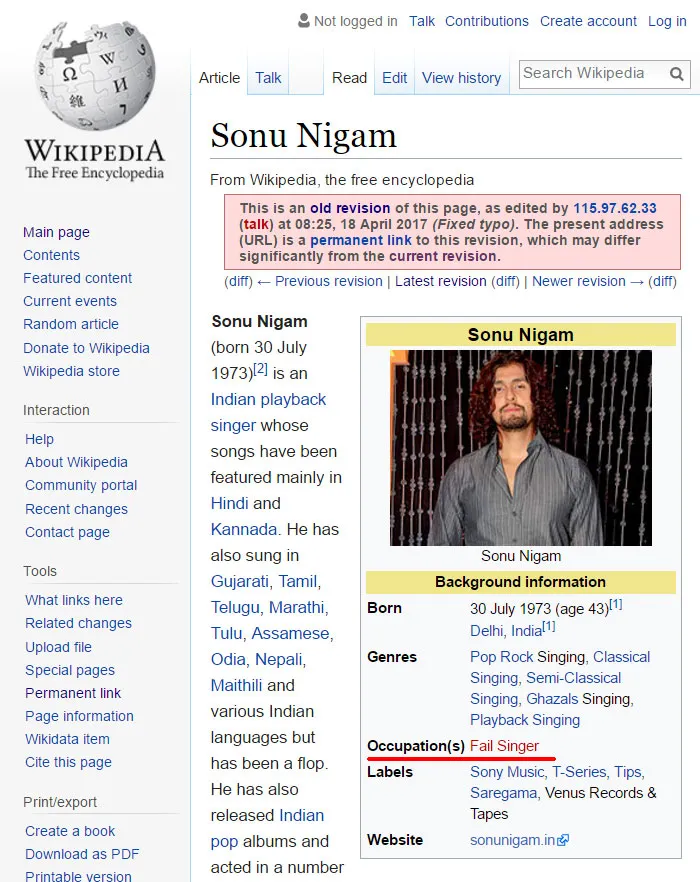Image resolution: width=700 pixels, height=882 pixels.
Task: Open the Sonu Nigam infobox photo
Action: [520, 448]
